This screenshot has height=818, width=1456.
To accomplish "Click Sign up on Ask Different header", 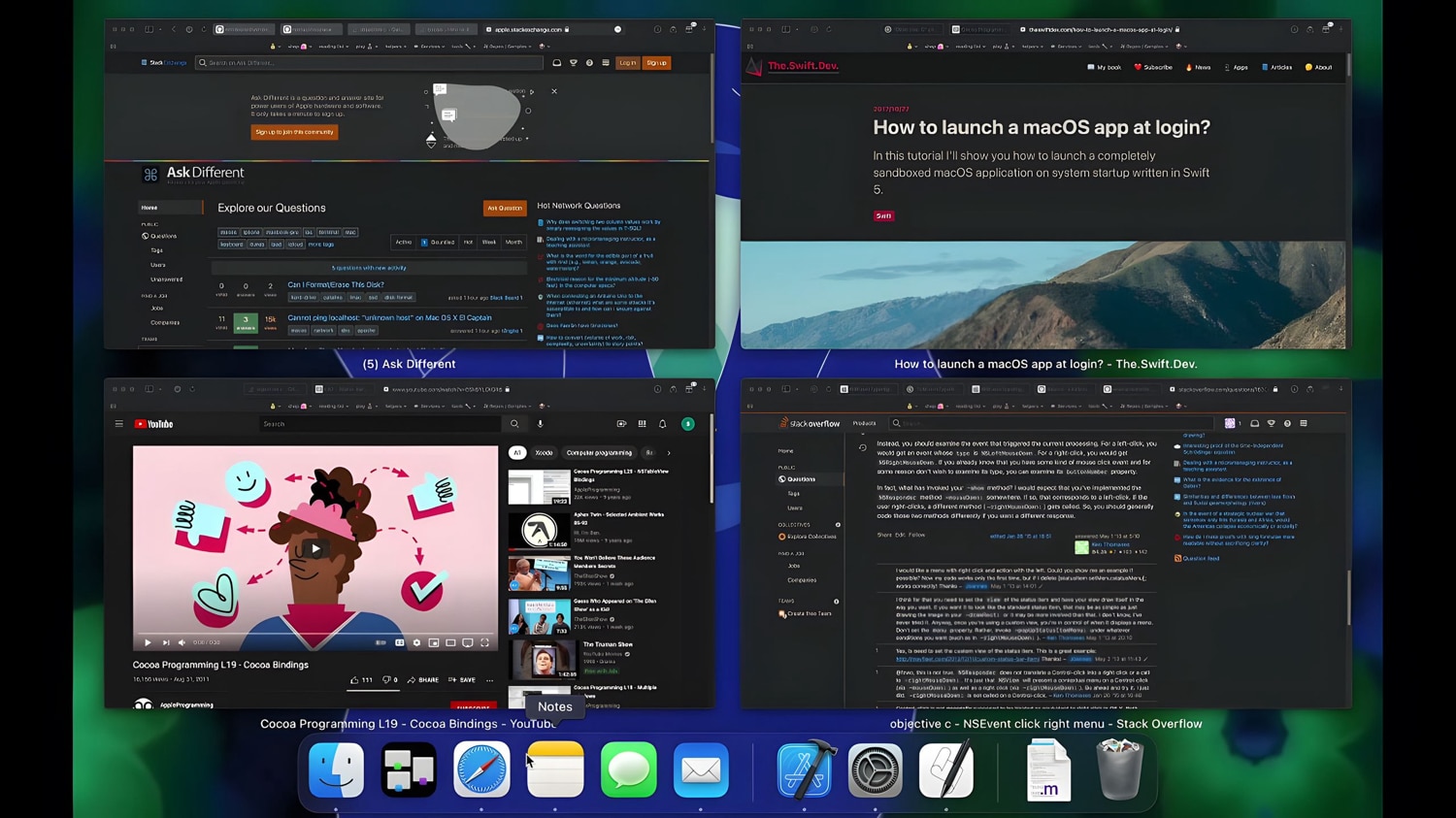I will pyautogui.click(x=656, y=63).
